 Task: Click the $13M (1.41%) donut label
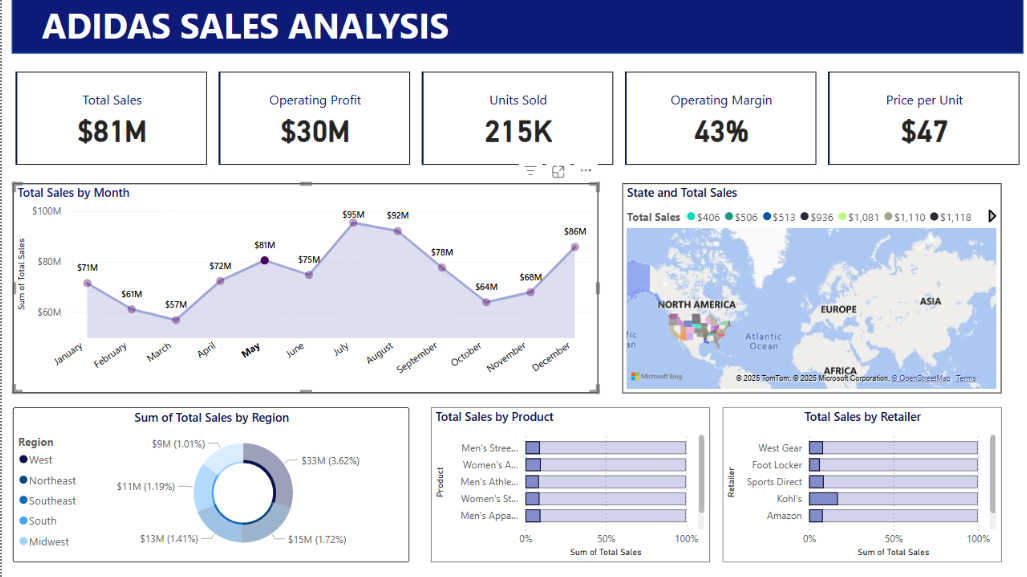coord(169,538)
